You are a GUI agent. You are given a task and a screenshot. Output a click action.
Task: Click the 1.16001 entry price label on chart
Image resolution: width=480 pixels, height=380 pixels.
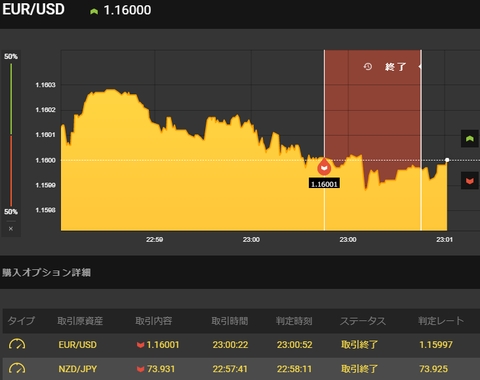pyautogui.click(x=324, y=184)
